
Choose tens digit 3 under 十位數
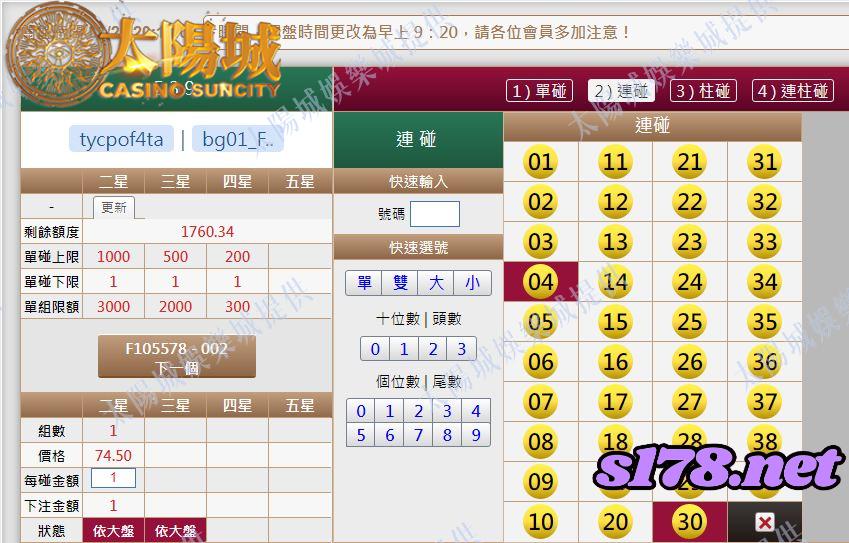[x=461, y=349]
